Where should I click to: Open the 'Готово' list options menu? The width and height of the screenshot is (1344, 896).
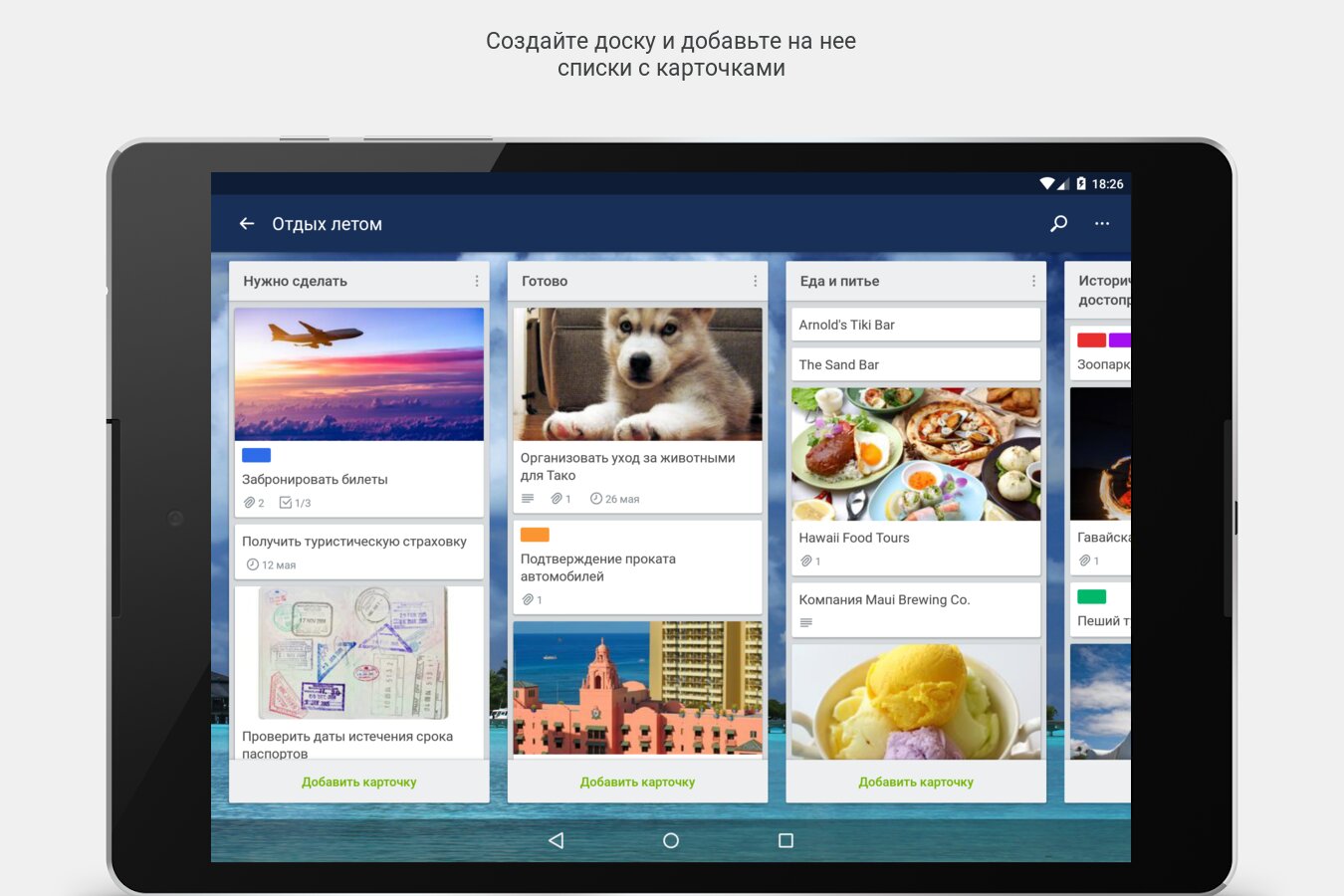point(756,281)
